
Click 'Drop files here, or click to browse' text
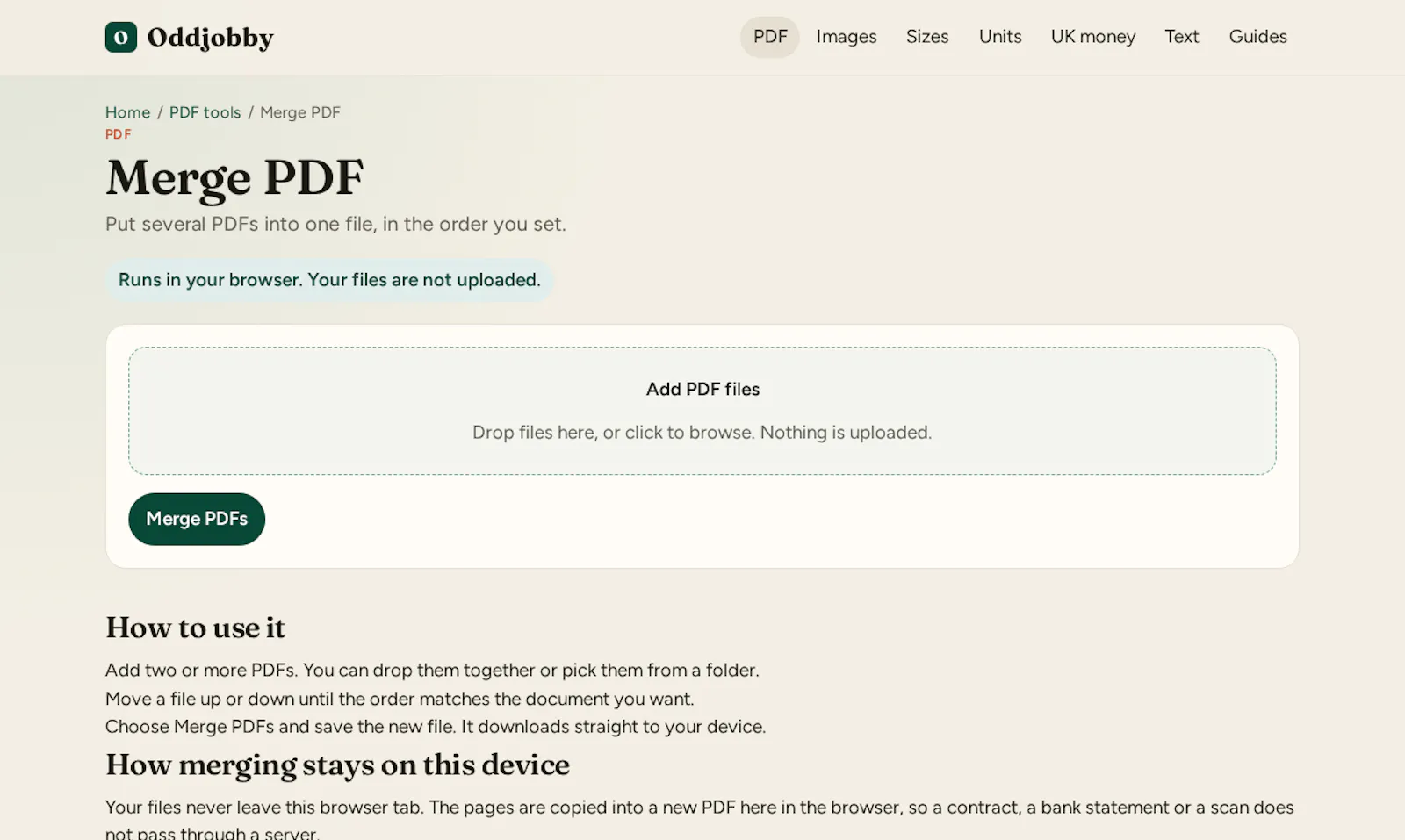pyautogui.click(x=702, y=433)
